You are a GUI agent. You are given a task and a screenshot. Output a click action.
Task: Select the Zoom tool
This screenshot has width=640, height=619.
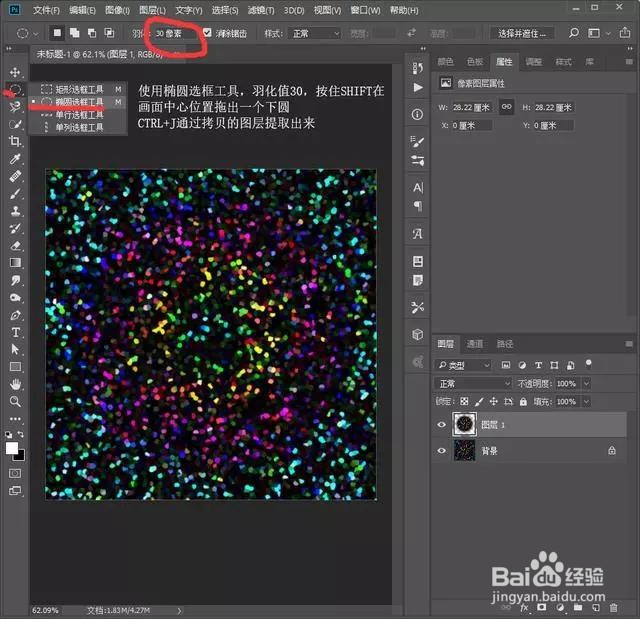[x=15, y=401]
